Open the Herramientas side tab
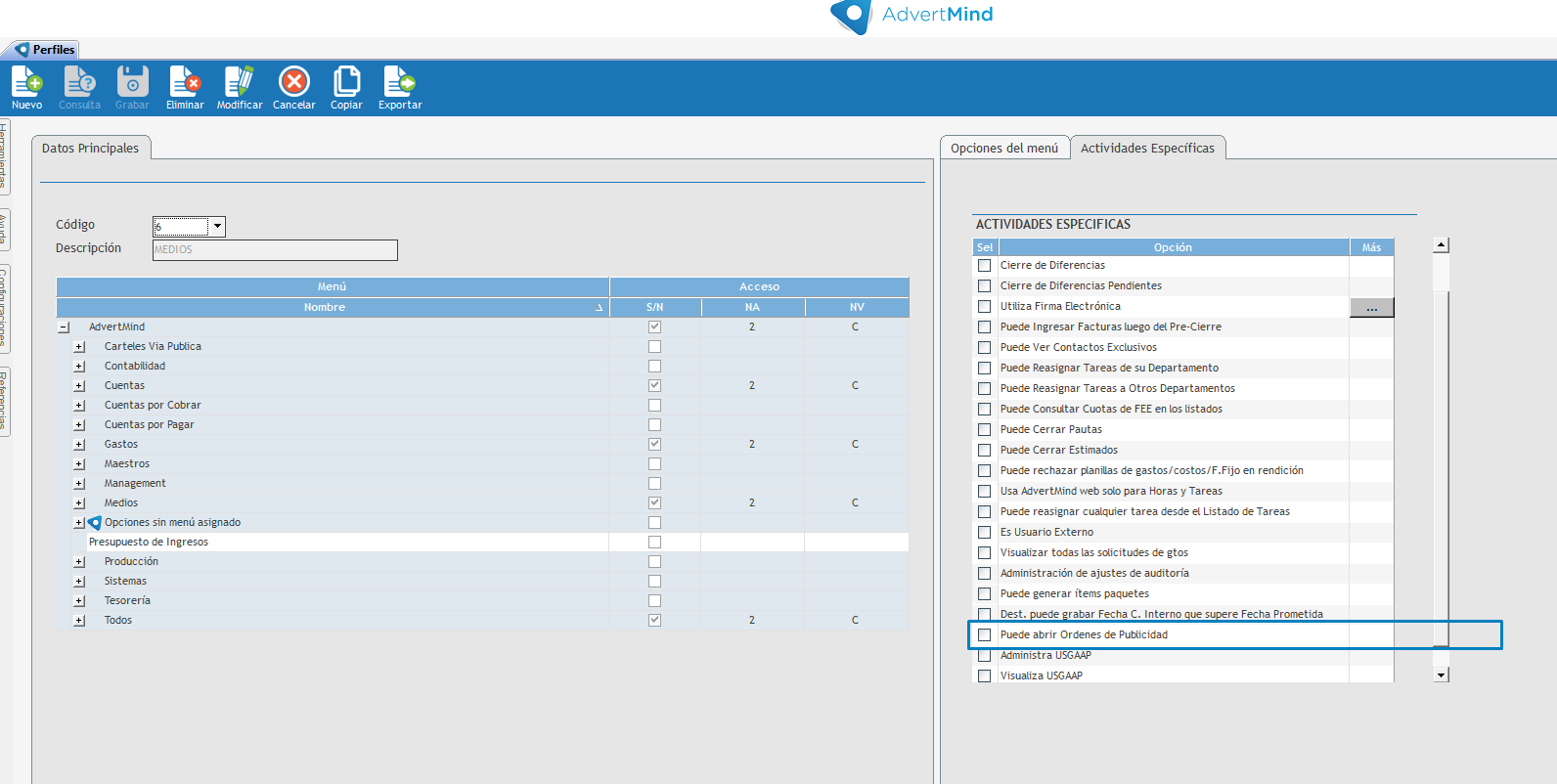 pos(4,156)
